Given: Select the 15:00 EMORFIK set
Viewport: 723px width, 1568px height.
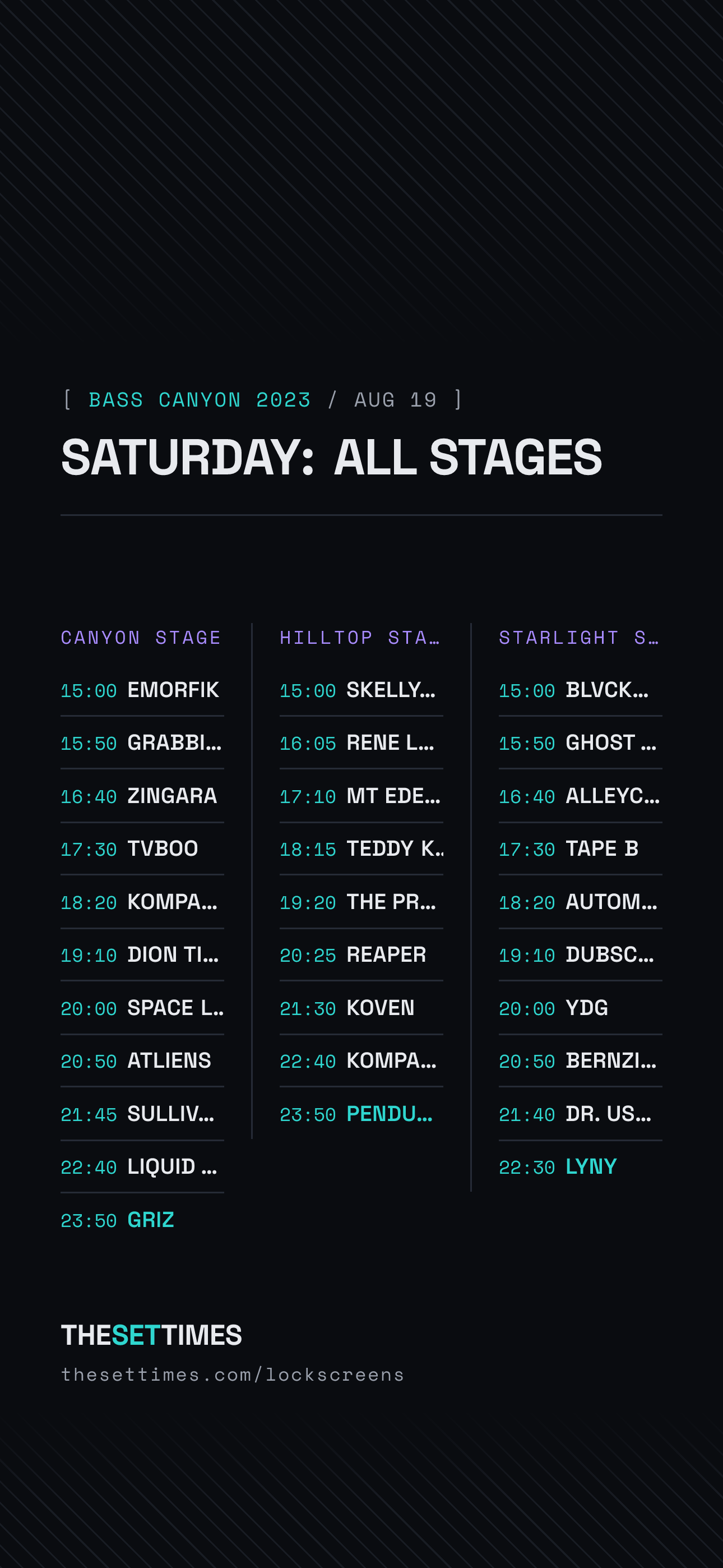Looking at the screenshot, I should pyautogui.click(x=142, y=690).
